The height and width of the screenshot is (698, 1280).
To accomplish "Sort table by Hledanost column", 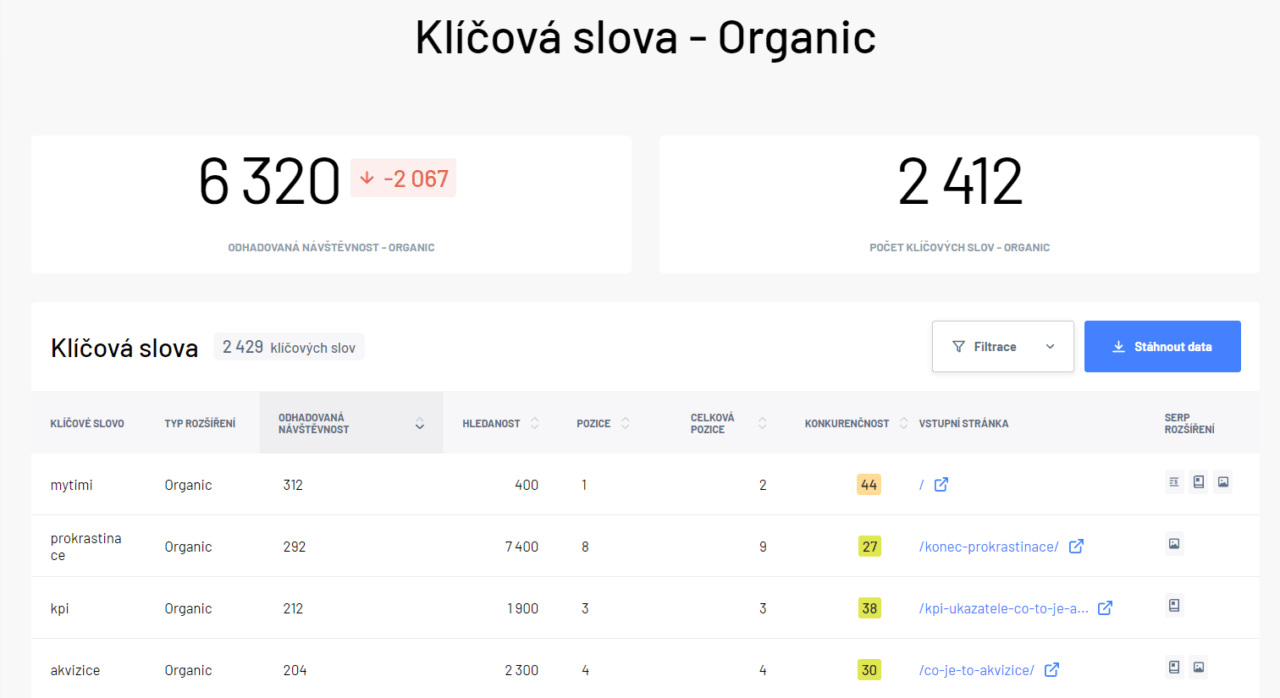I will (534, 424).
